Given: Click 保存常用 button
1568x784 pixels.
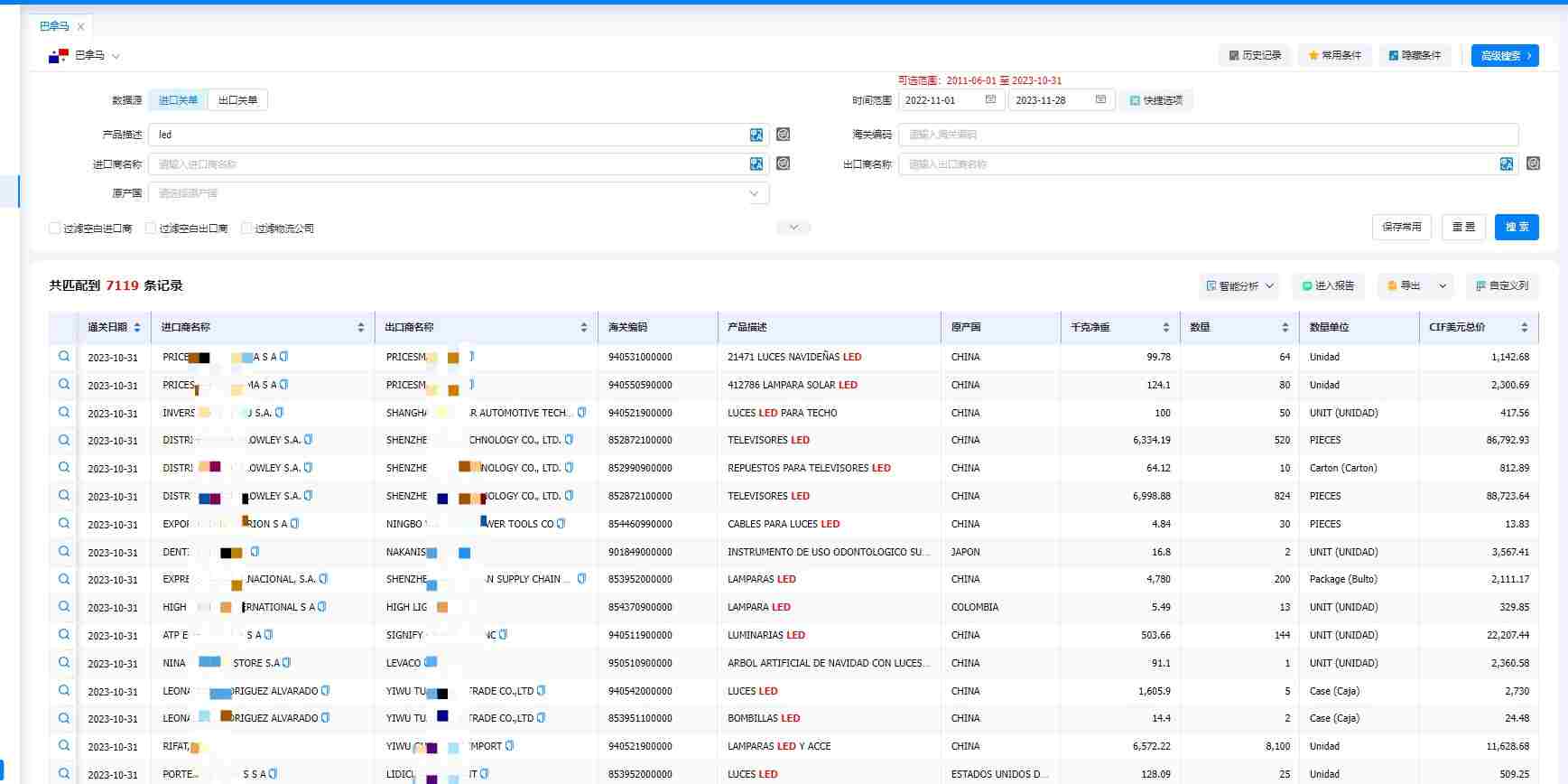Looking at the screenshot, I should [x=1402, y=227].
